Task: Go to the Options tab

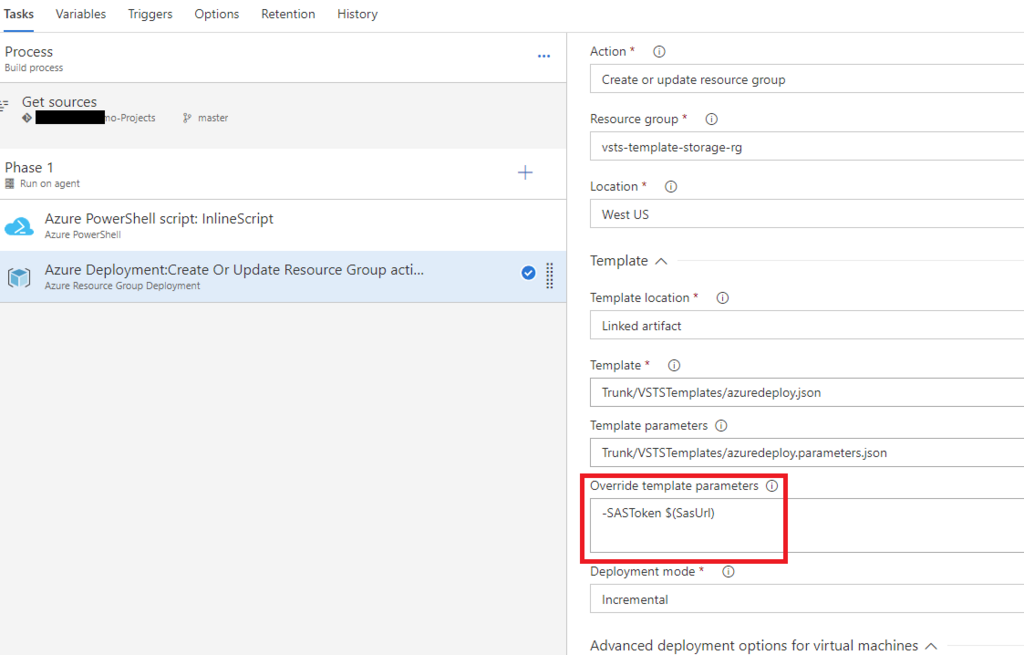Action: 217,14
